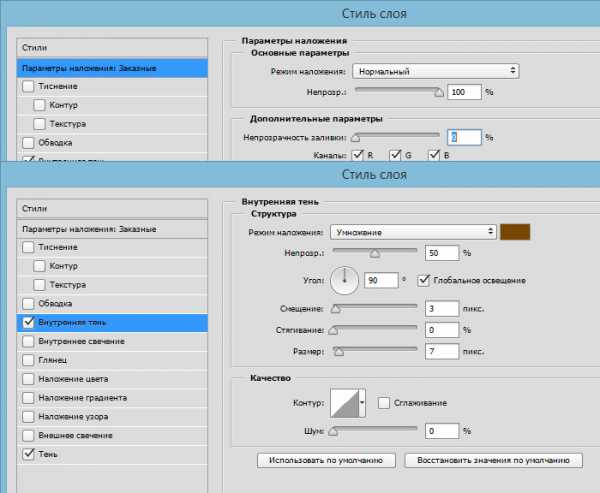Toggle Обводка checkbox in the Параметры наложения dialog
The image size is (600, 493).
[x=28, y=143]
